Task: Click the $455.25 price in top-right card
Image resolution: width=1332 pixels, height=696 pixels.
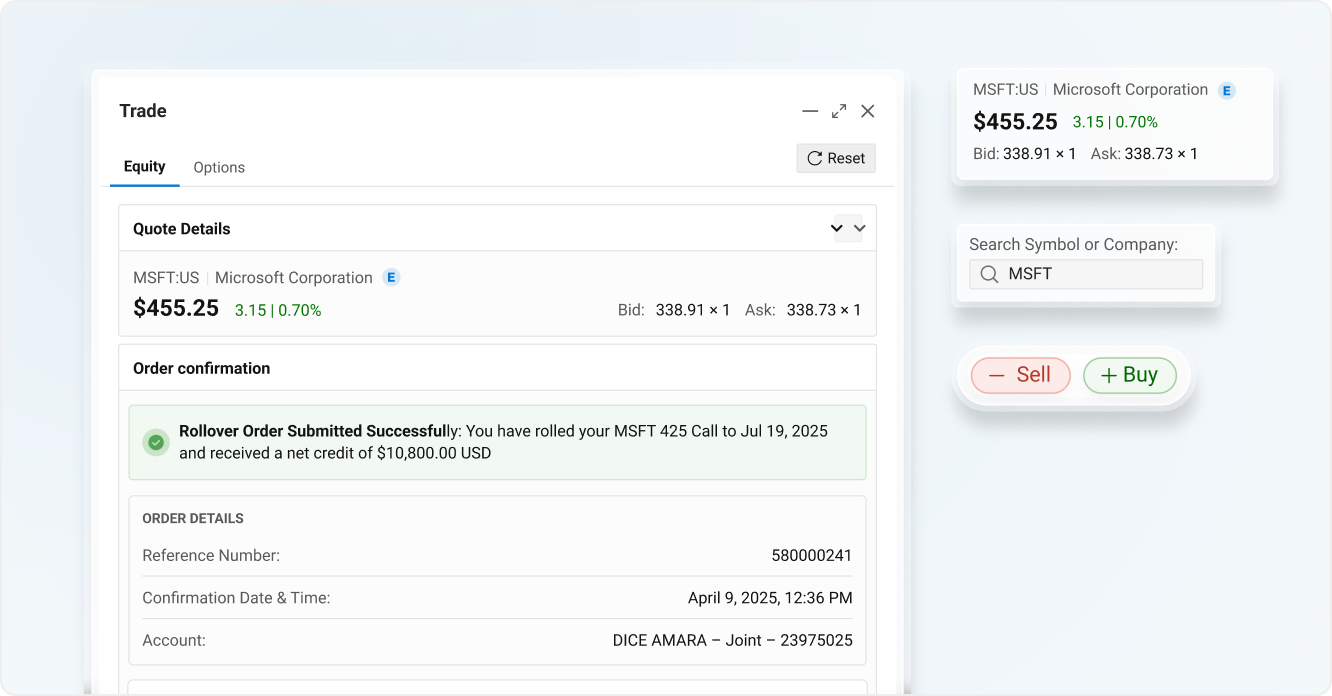Action: pyautogui.click(x=1015, y=122)
